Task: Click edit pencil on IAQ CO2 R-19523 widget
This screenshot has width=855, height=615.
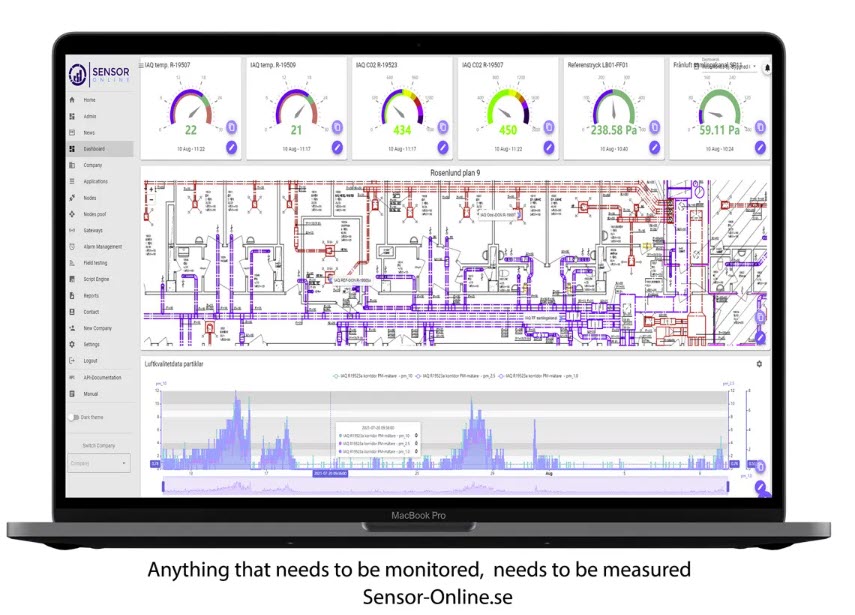Action: [x=443, y=147]
